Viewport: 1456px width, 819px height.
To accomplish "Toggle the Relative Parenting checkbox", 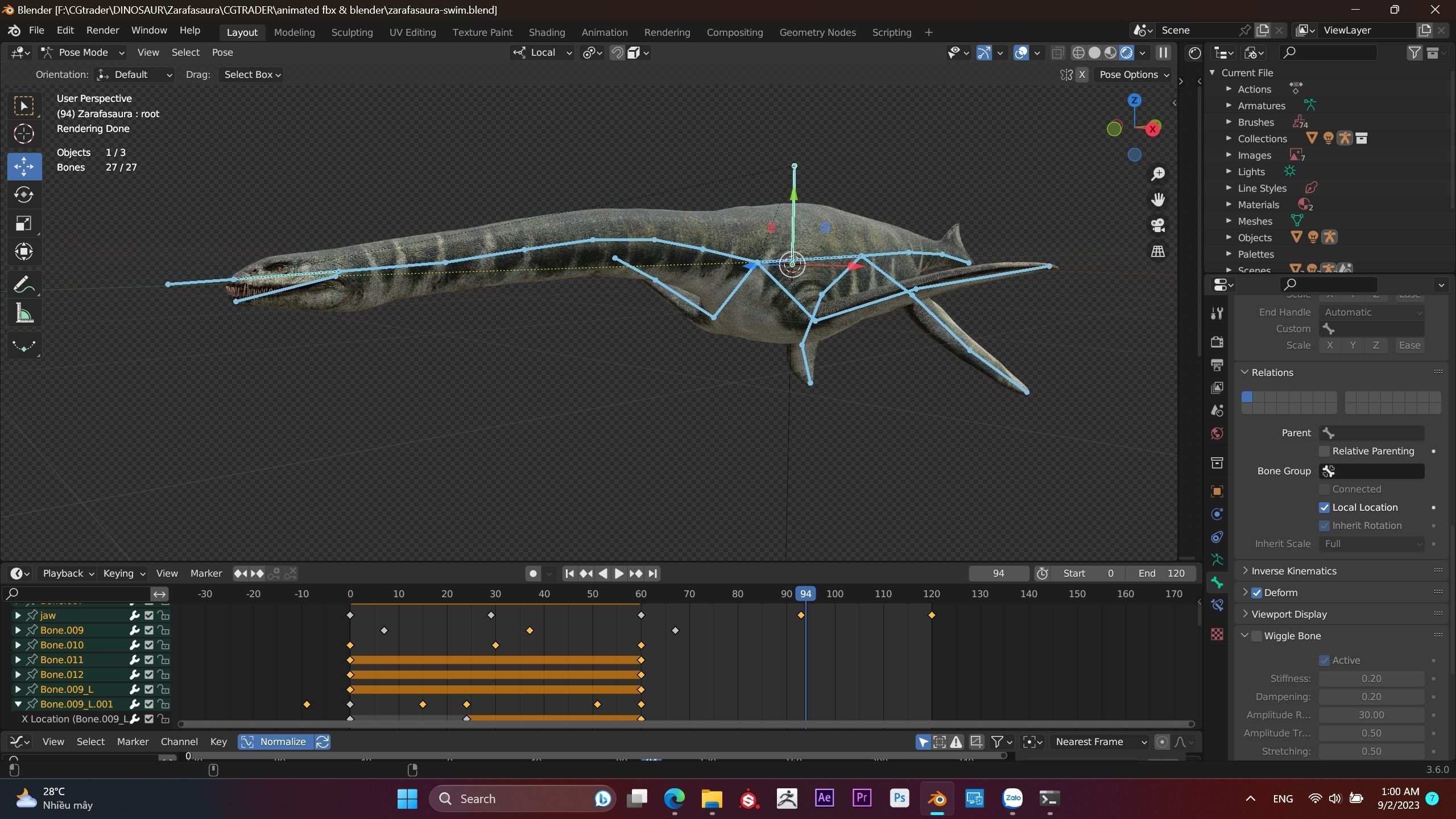I will tap(1324, 451).
